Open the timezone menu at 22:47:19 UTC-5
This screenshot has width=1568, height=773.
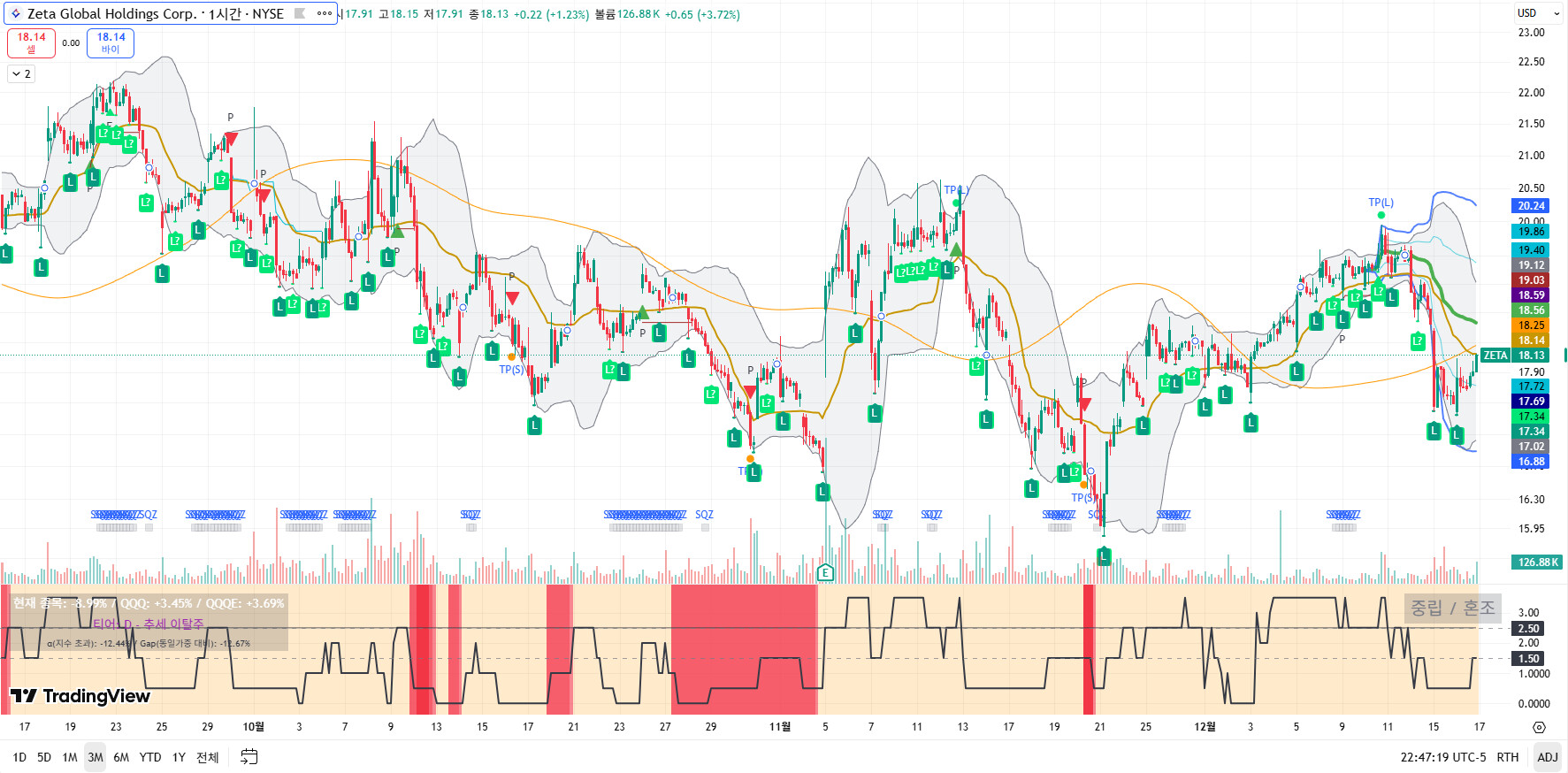(x=1443, y=757)
